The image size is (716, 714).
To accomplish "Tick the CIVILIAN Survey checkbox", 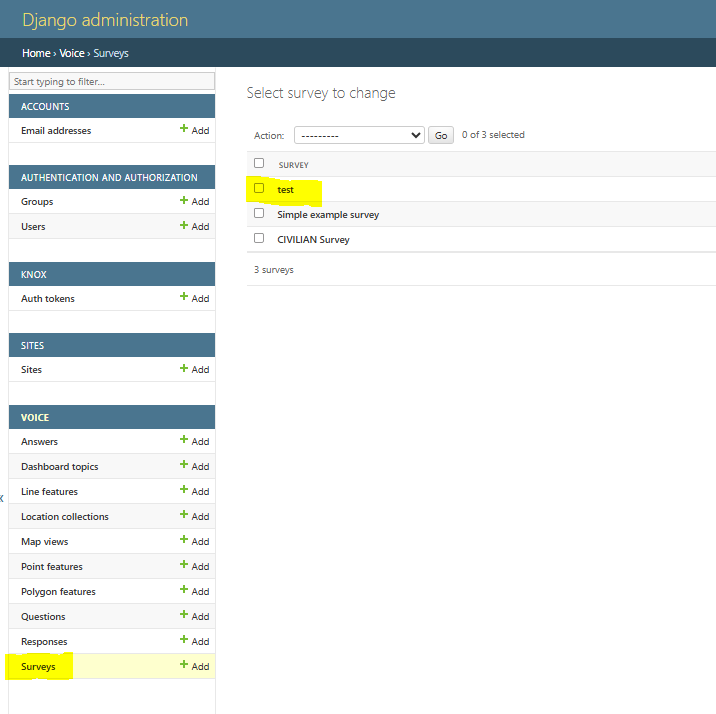I will click(259, 238).
